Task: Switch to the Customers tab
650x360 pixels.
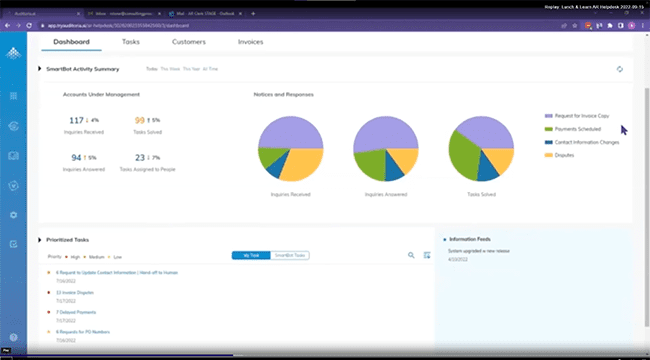Action: pos(189,42)
